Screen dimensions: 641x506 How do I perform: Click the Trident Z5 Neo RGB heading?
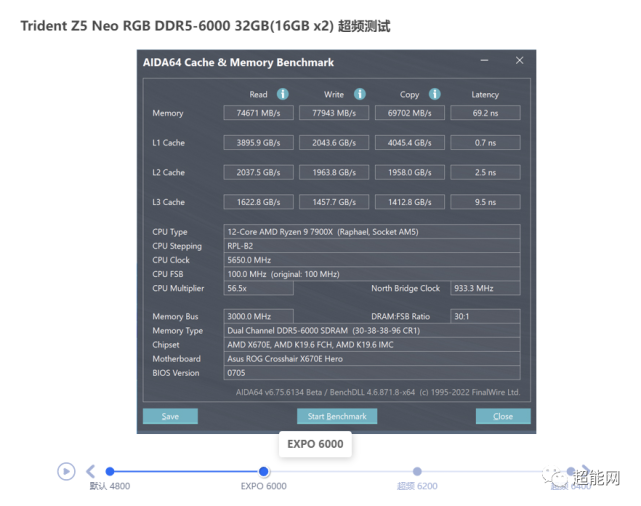pos(205,26)
